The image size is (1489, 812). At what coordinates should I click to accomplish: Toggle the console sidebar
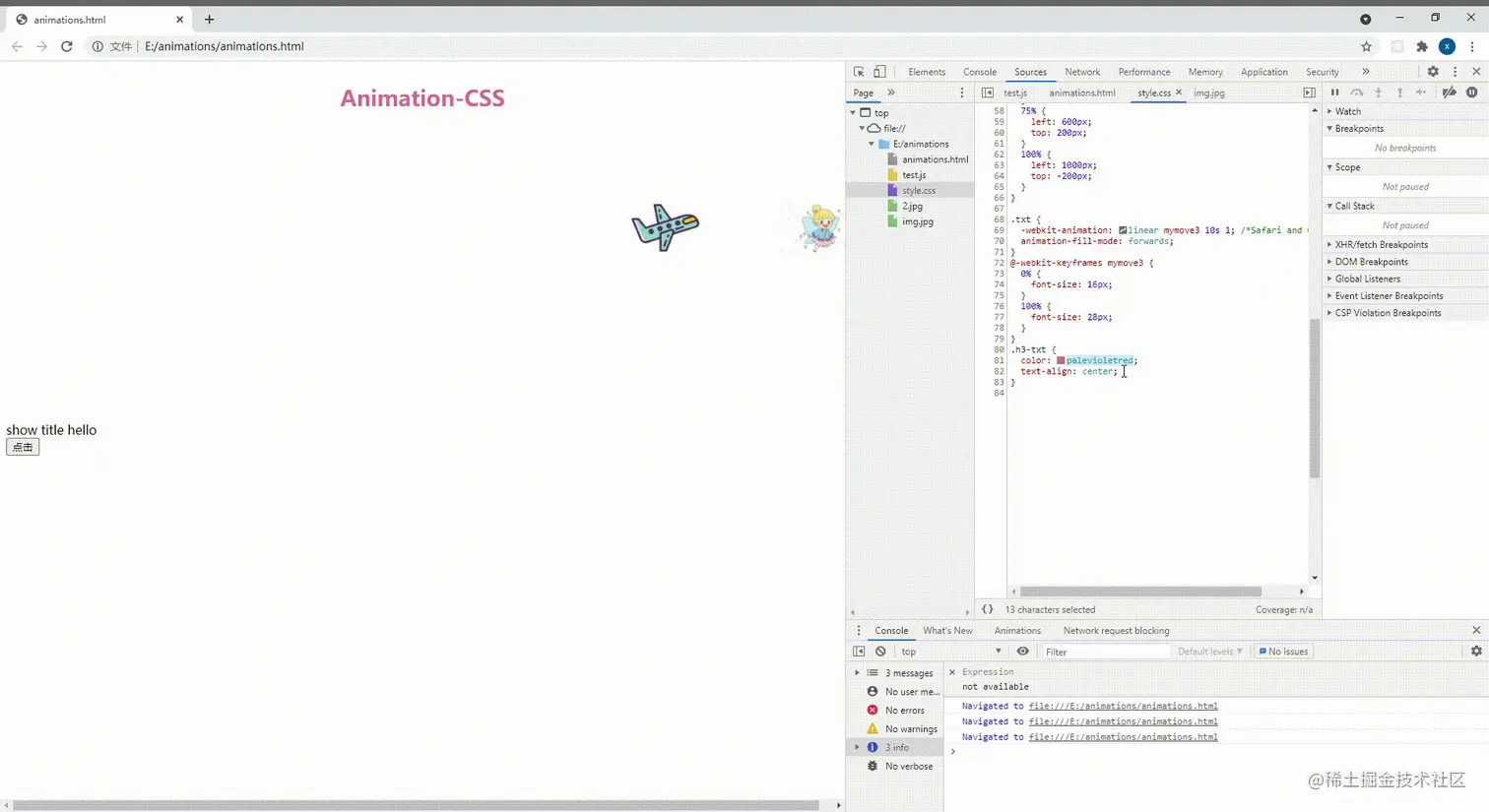coord(859,652)
